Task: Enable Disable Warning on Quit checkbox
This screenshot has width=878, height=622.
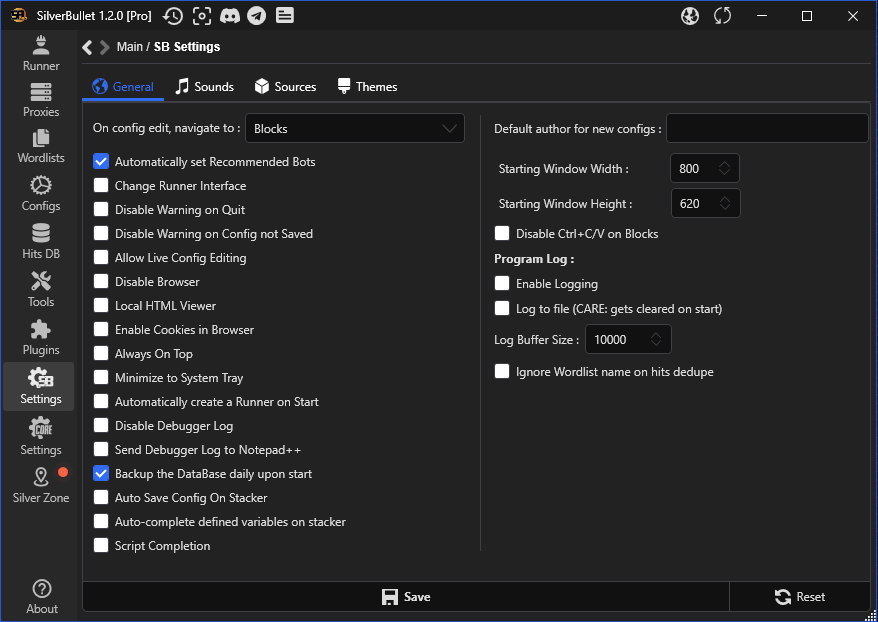Action: (x=101, y=209)
